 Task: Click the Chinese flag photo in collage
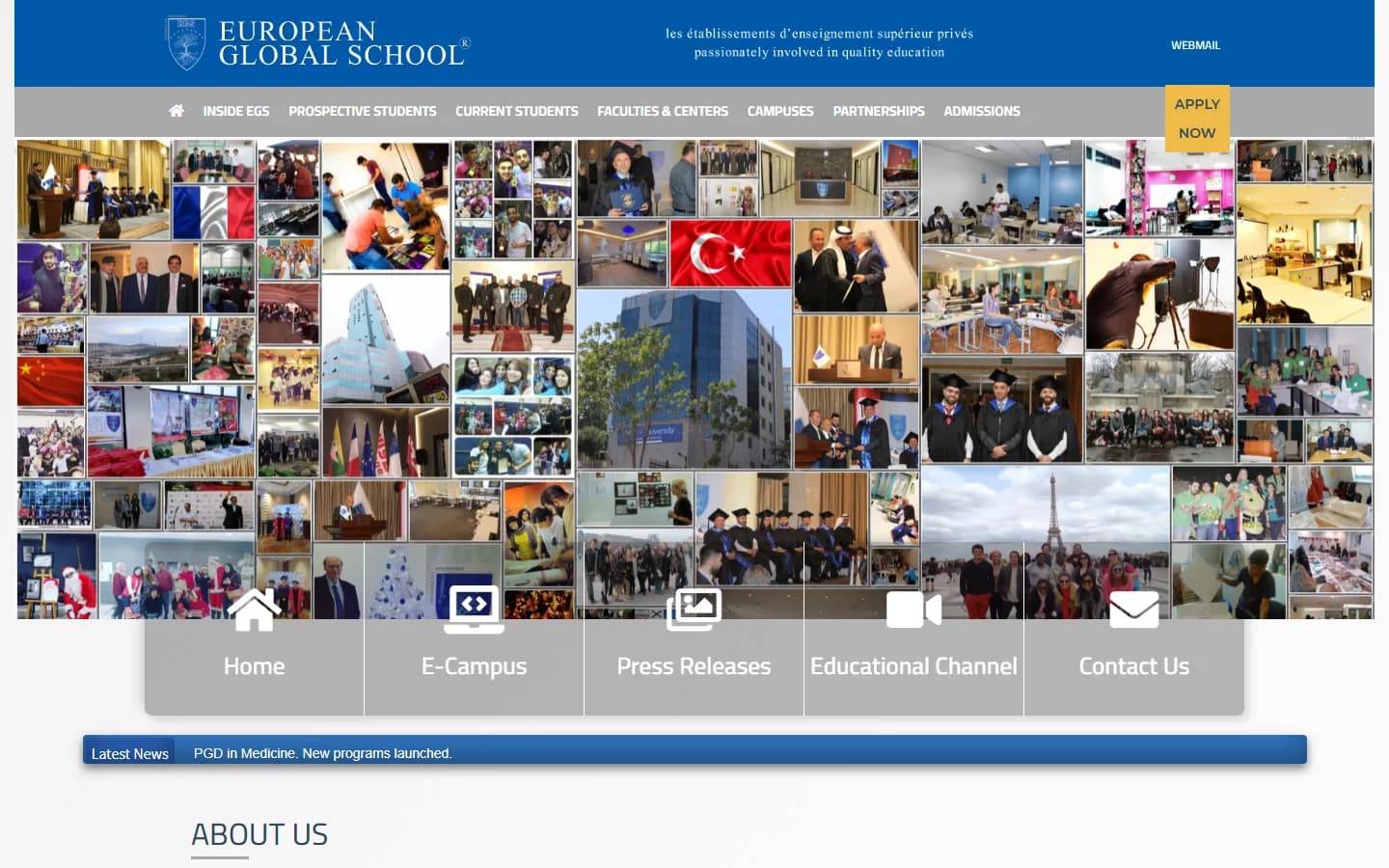point(51,382)
